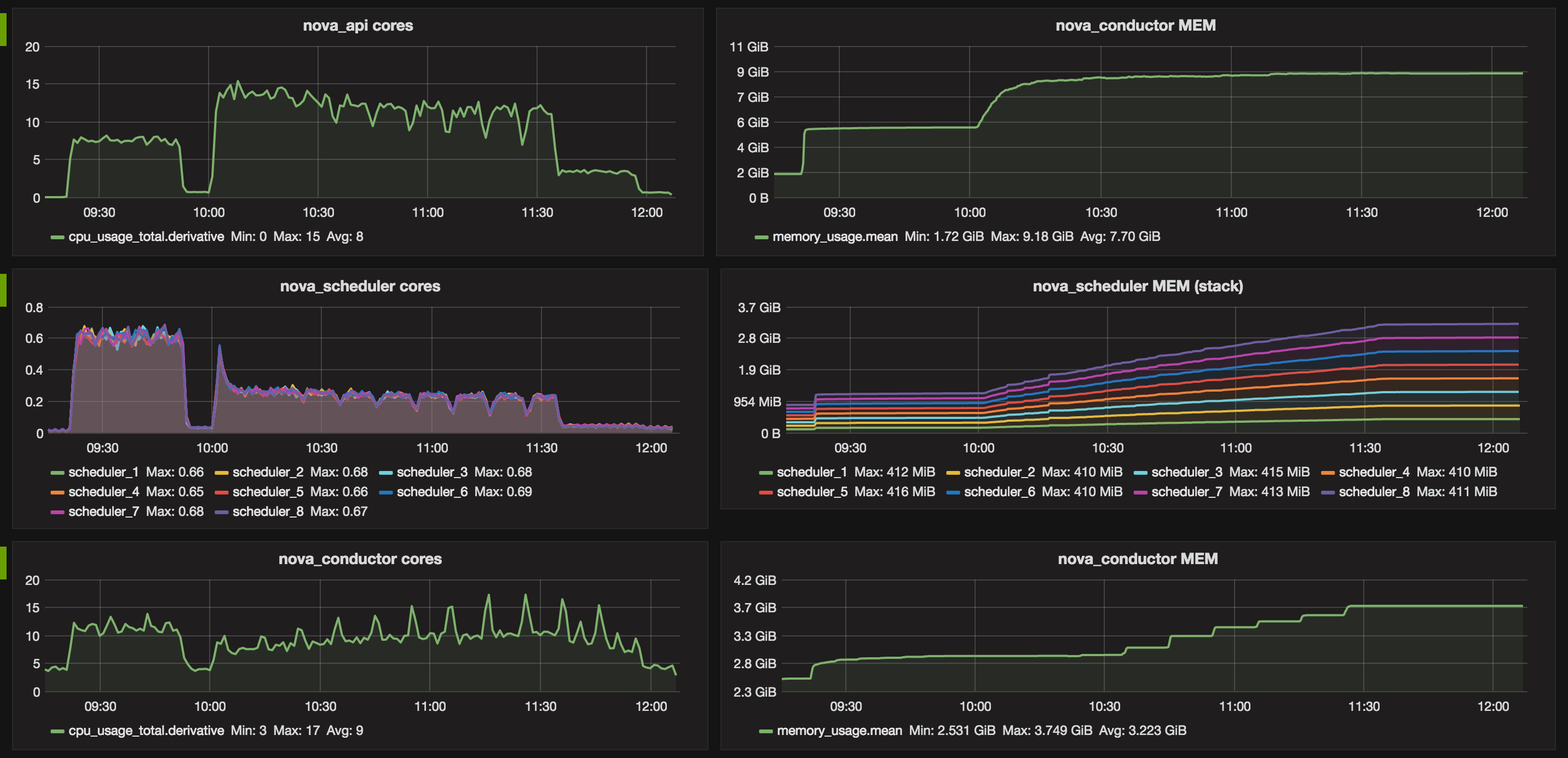Open nova_scheduler MEM (stack) panel title menu
This screenshot has width=1568, height=758.
click(x=1137, y=286)
